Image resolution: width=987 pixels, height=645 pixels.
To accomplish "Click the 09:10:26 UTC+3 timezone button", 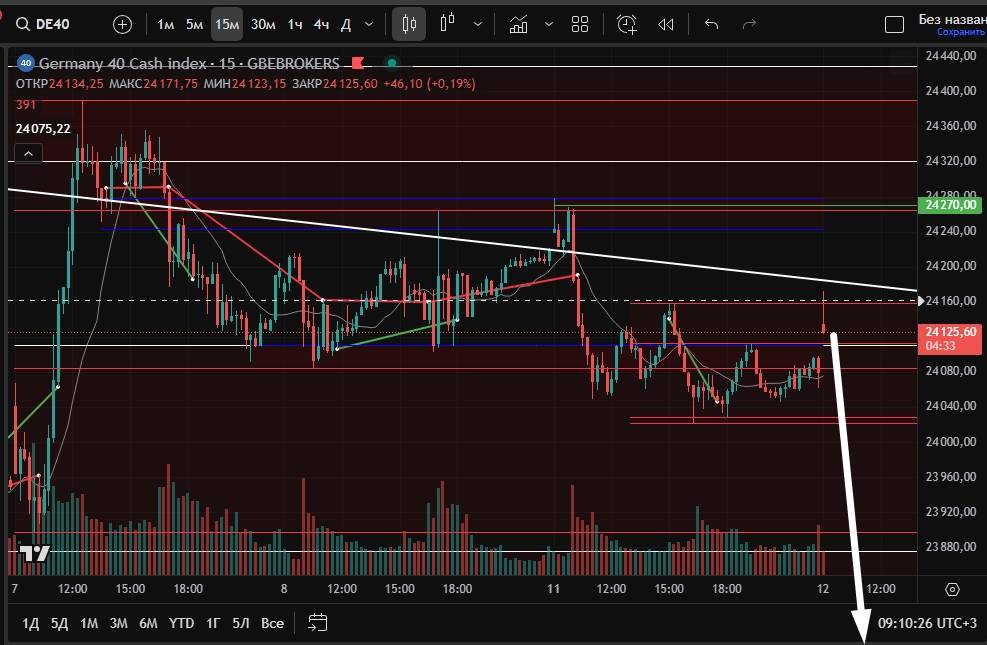I will tap(927, 623).
